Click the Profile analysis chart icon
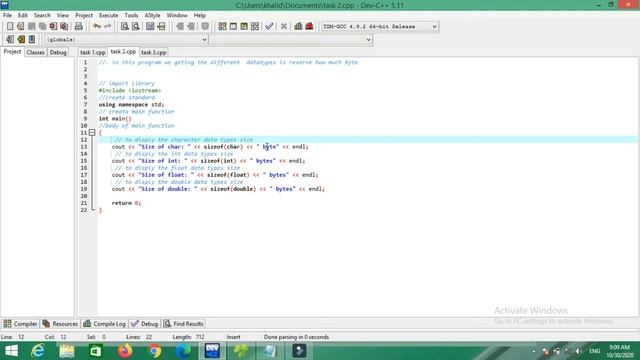 pyautogui.click(x=298, y=27)
